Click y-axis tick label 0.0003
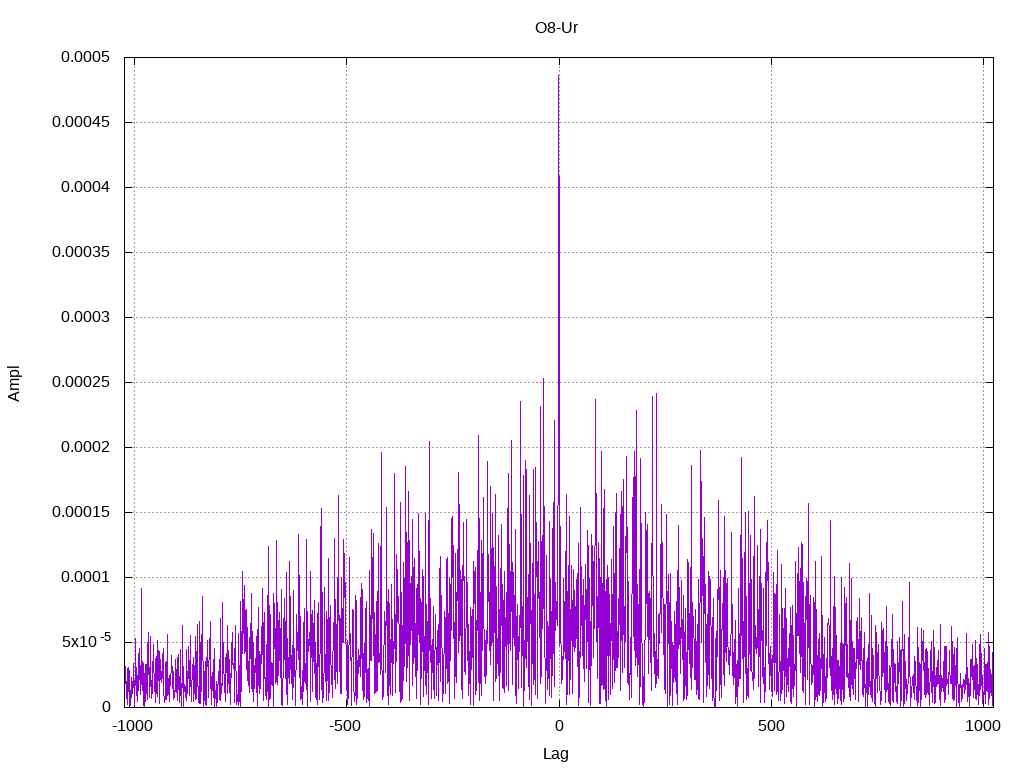 click(x=86, y=317)
